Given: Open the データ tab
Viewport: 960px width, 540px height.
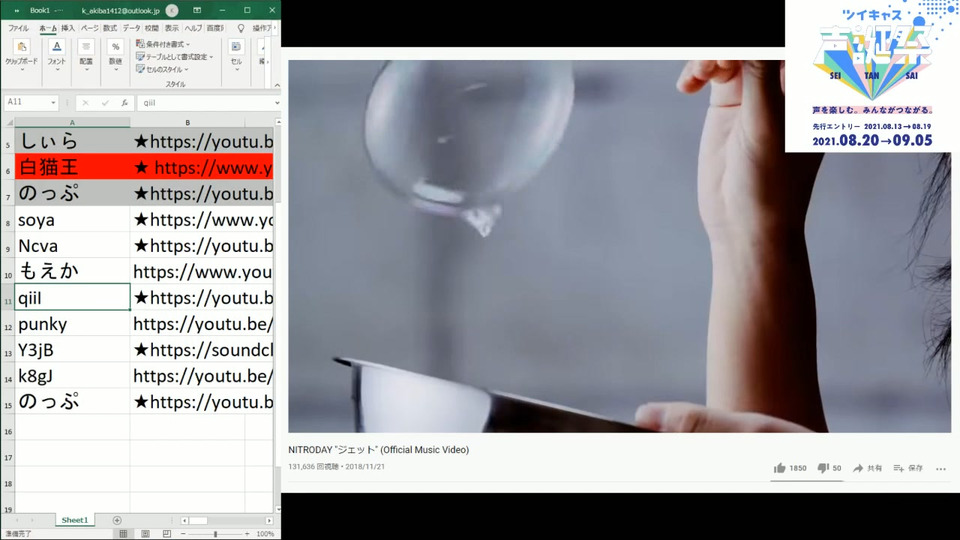Looking at the screenshot, I should click(131, 28).
